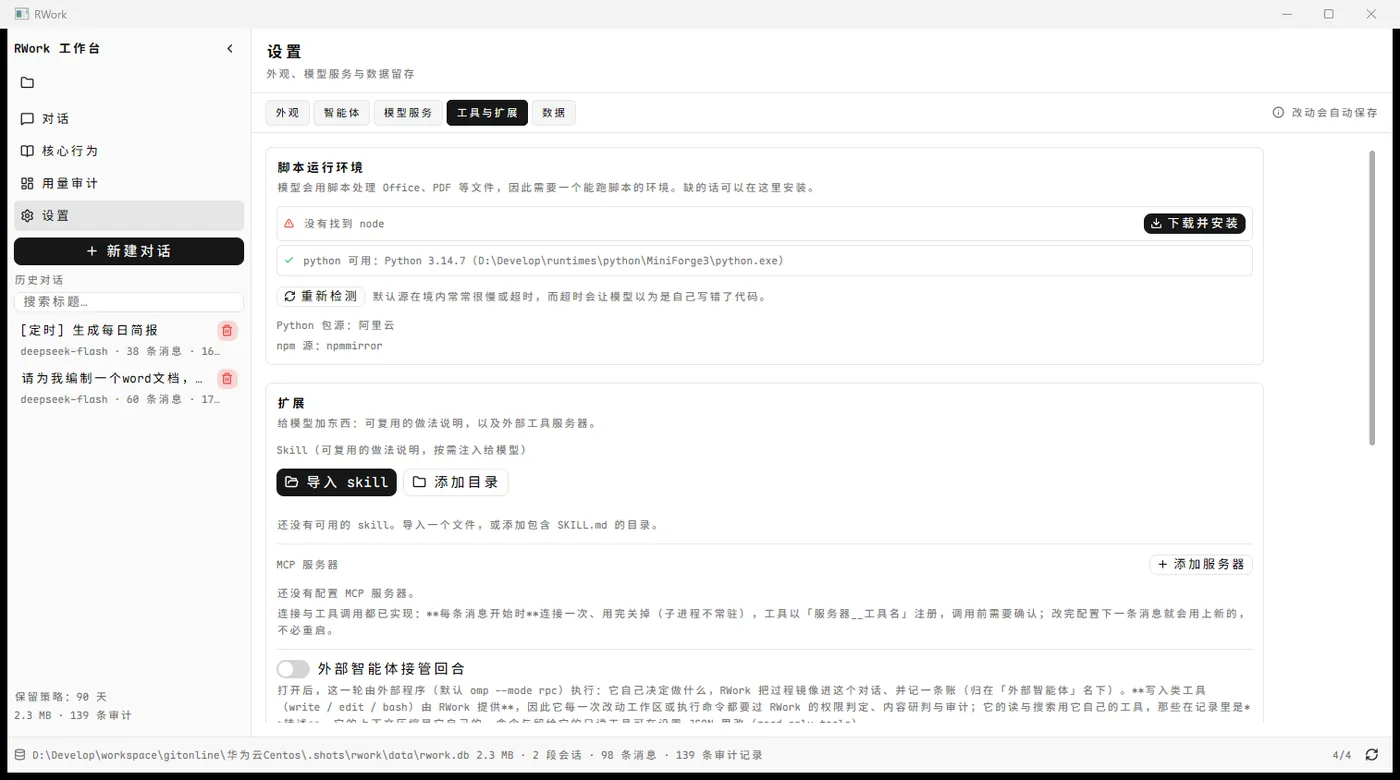Click the npm 源：npmmirror text

(x=330, y=346)
